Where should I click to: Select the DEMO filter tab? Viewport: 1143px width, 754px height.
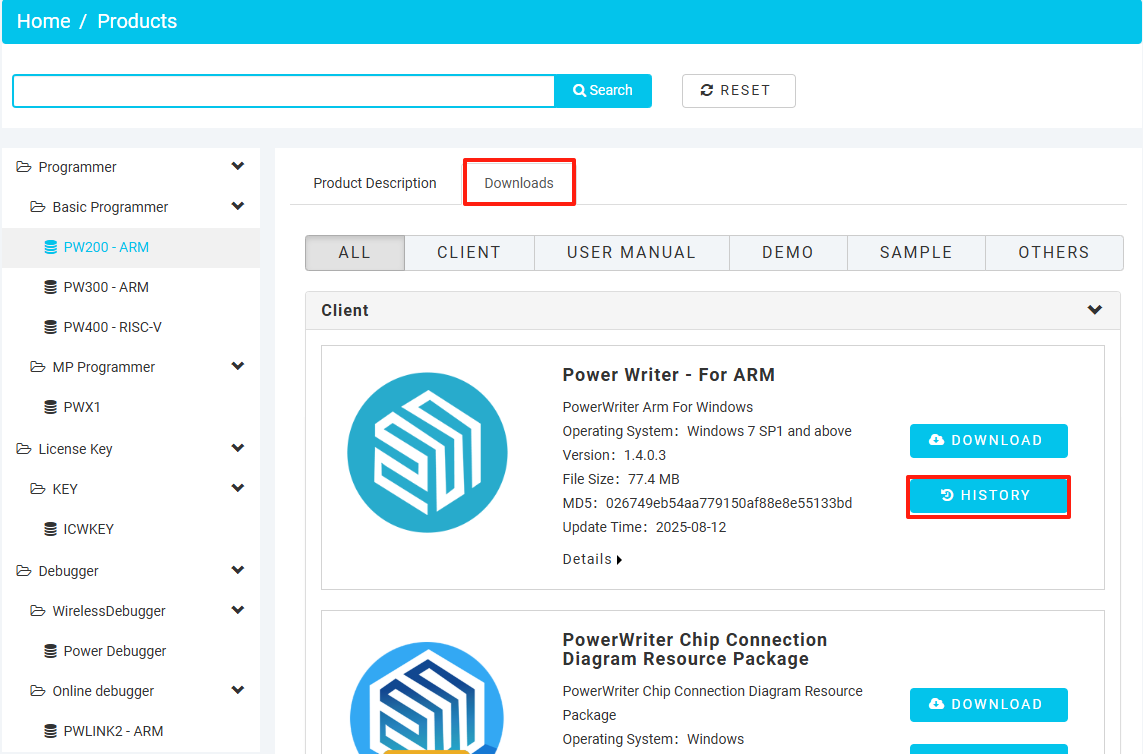[788, 253]
